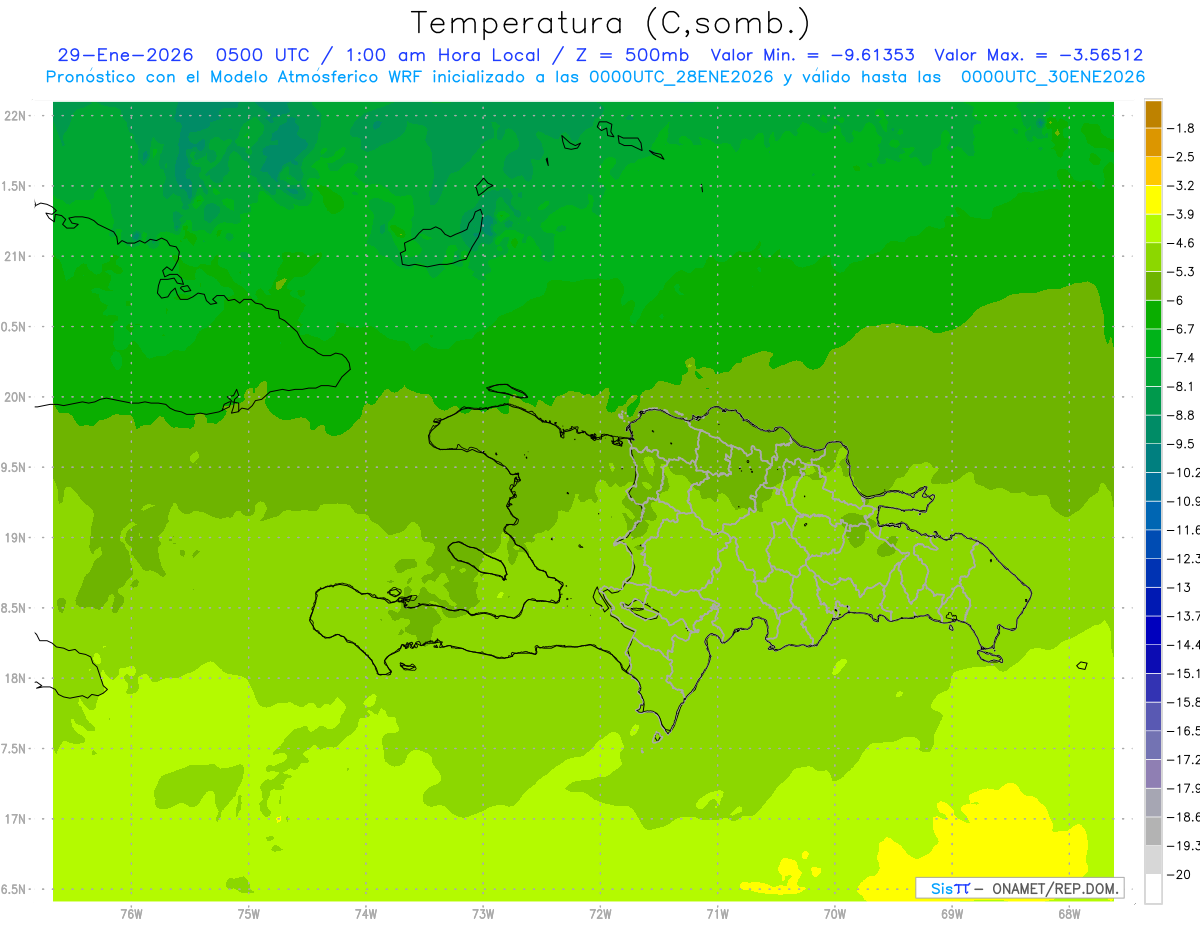1200x927 pixels.
Task: Click the initialization time "0000UTC_28ENE2026"
Action: [681, 77]
